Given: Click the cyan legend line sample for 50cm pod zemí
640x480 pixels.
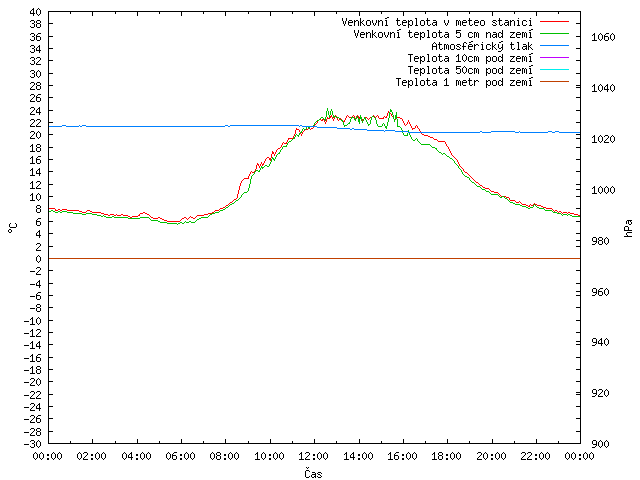Looking at the screenshot, I should [554, 70].
